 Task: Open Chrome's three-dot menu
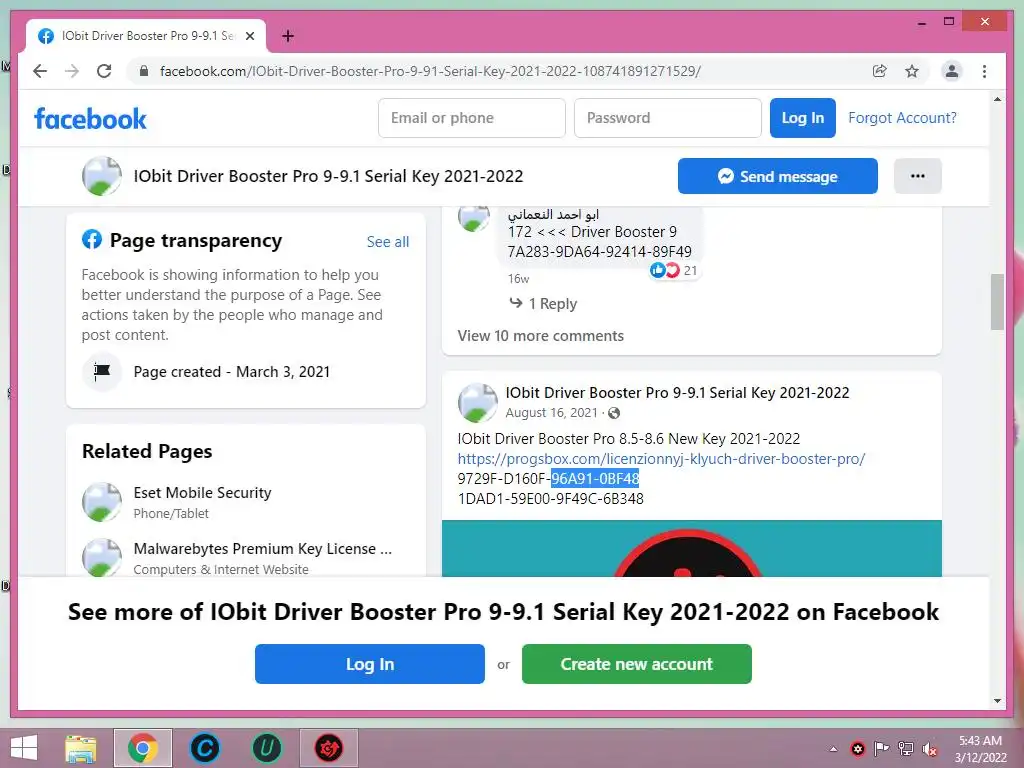click(x=984, y=71)
